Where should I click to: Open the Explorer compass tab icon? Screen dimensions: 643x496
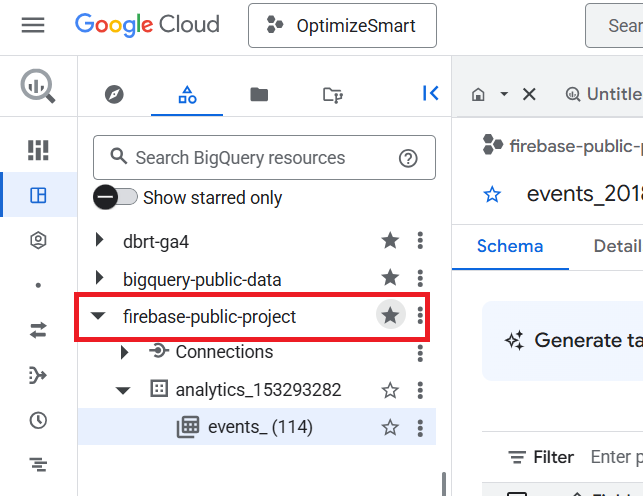[115, 94]
